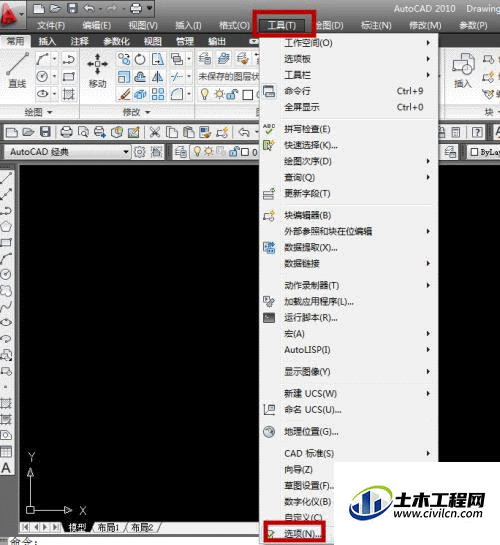Expand the 动作录制器(T) submenu
Image resolution: width=500 pixels, height=545 pixels.
(x=349, y=285)
